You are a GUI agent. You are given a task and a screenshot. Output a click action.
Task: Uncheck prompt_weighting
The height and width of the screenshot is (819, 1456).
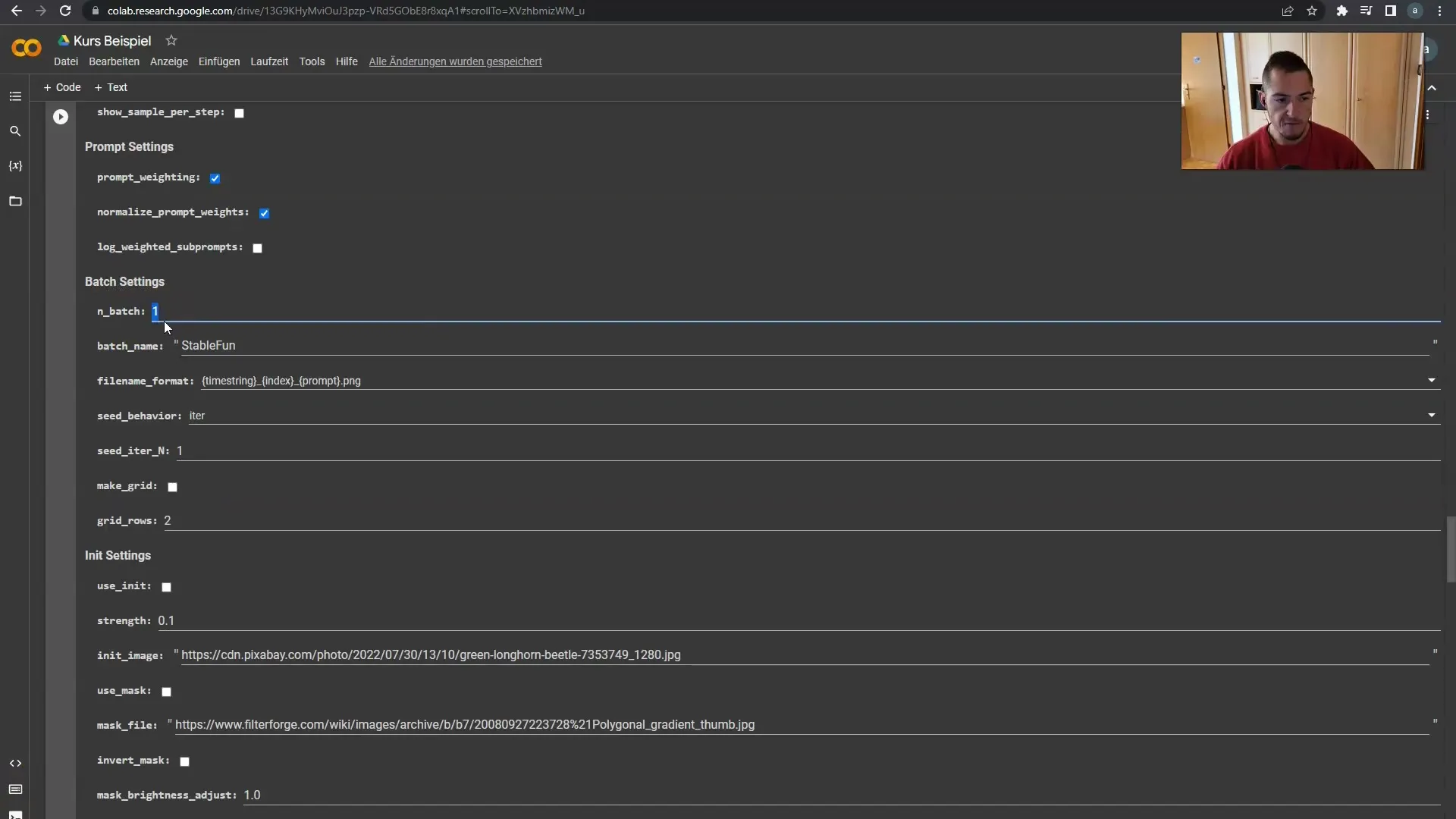coord(215,178)
